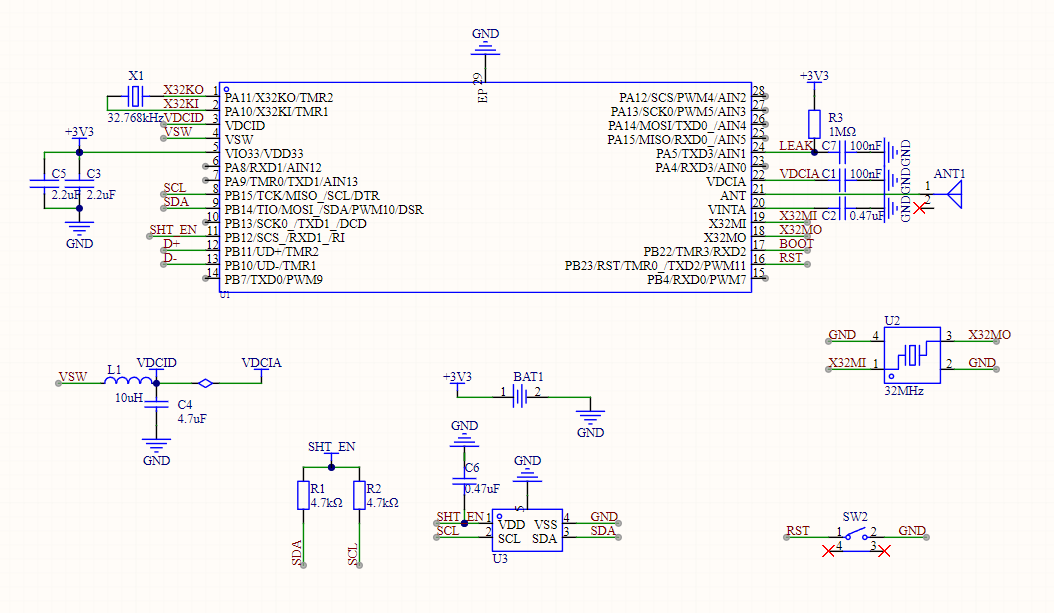Click the SW2 push-button switch symbol
1054x613 pixels.
point(855,534)
